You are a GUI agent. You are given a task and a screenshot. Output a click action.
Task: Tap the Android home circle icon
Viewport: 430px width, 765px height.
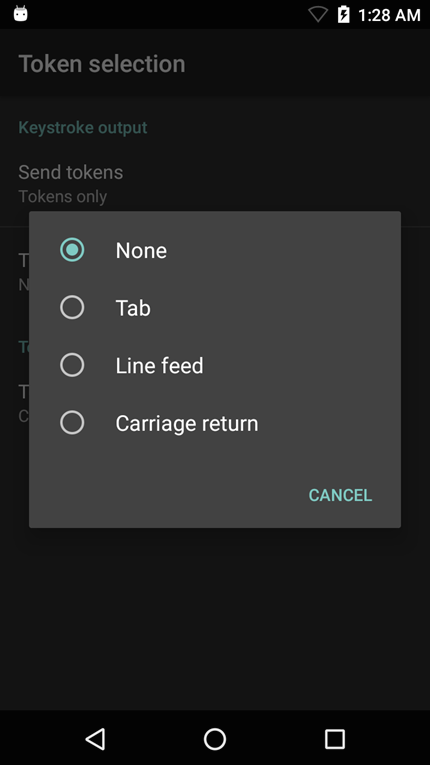[x=215, y=739]
